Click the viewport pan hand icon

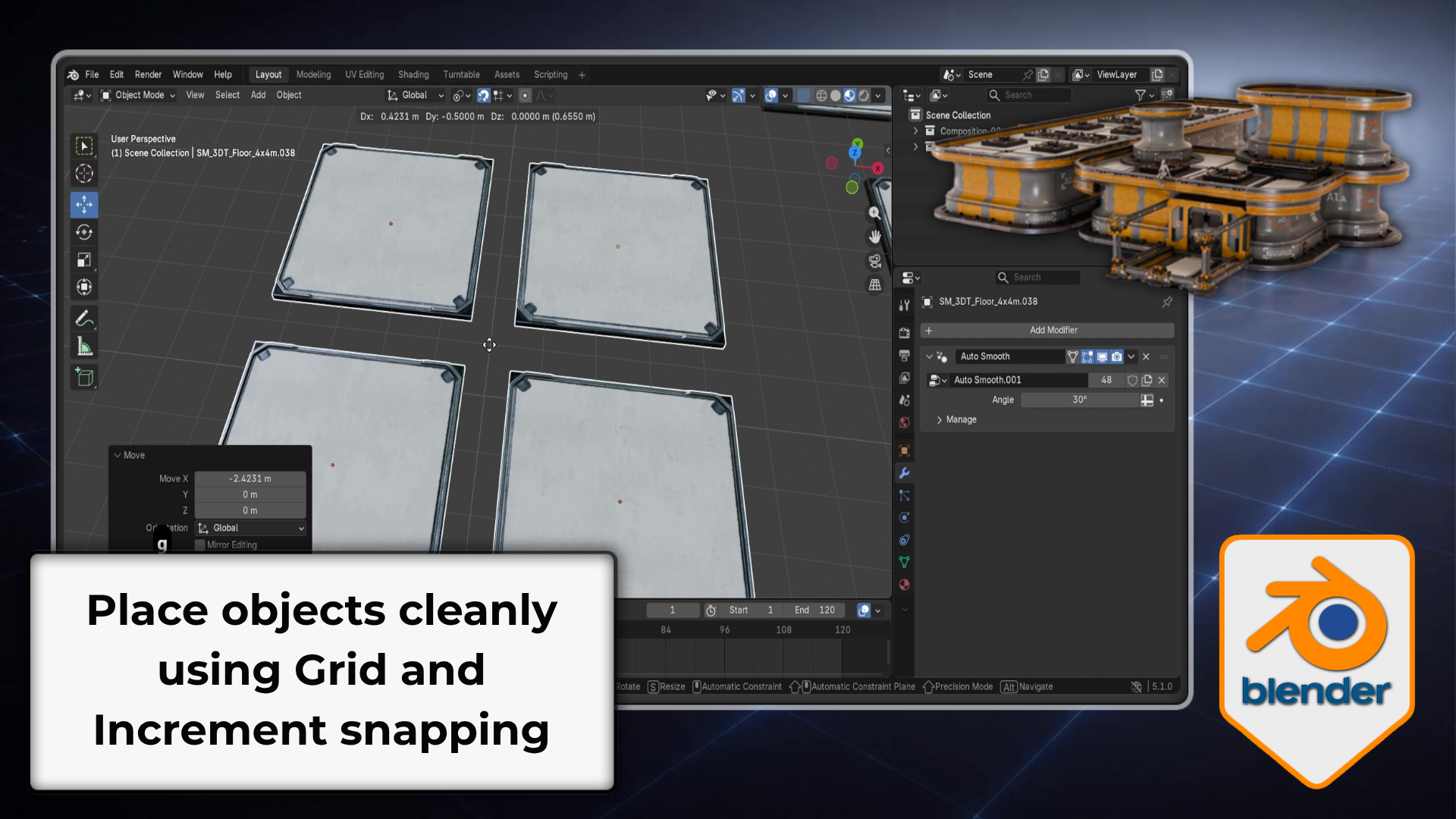coord(874,237)
